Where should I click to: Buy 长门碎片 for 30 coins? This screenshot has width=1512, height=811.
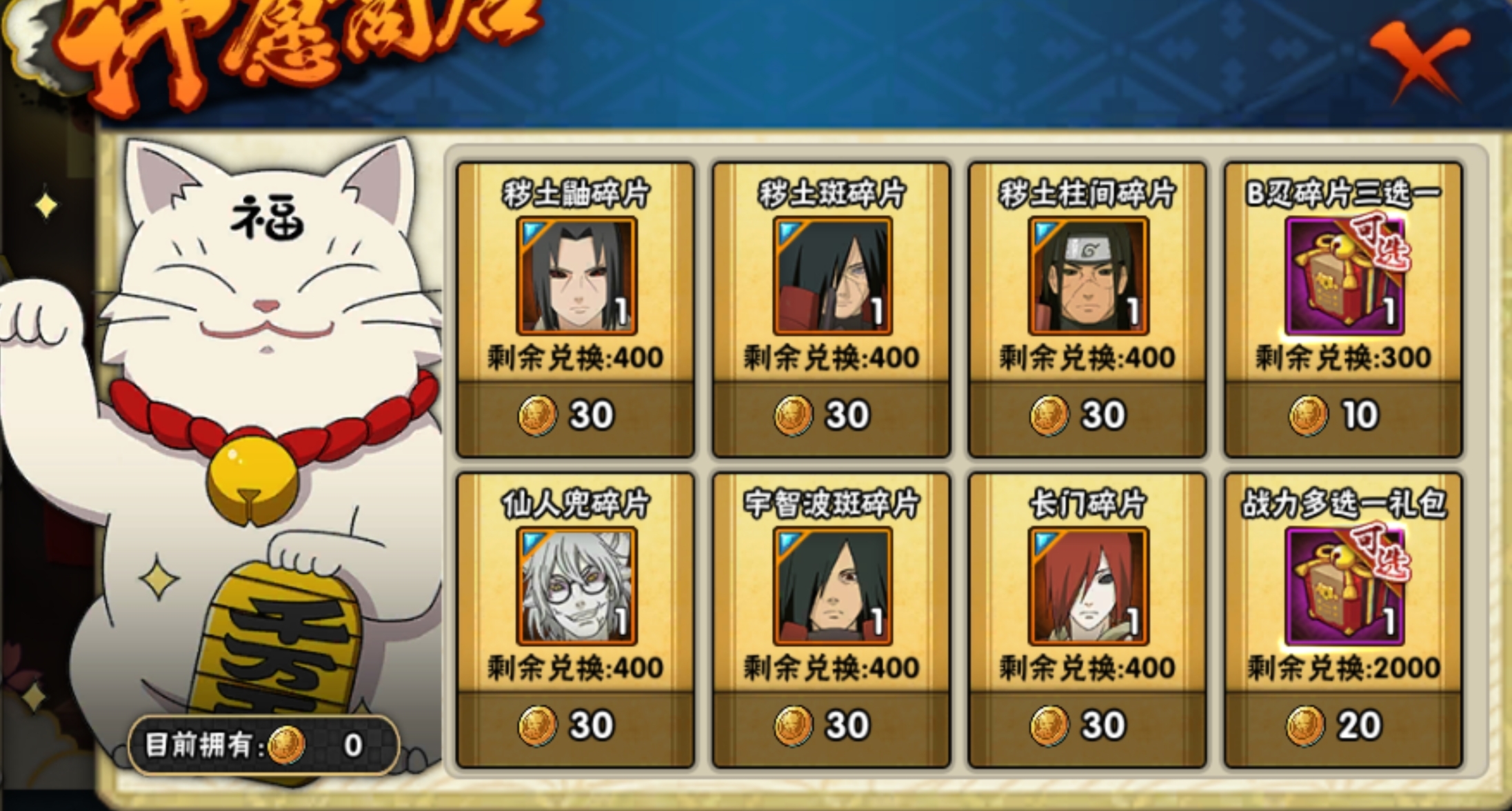click(1087, 727)
